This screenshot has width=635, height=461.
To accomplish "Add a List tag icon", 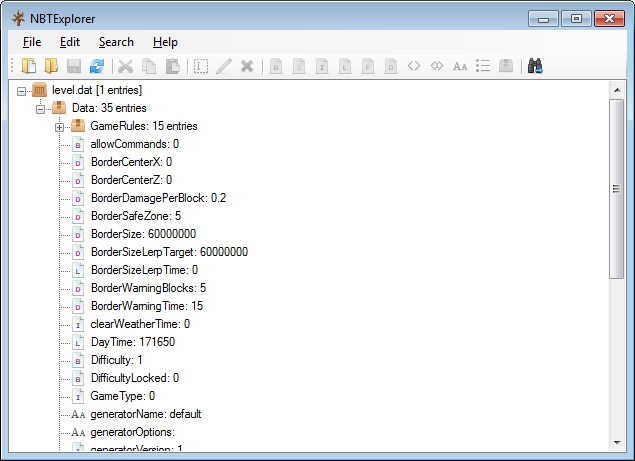I will point(483,66).
